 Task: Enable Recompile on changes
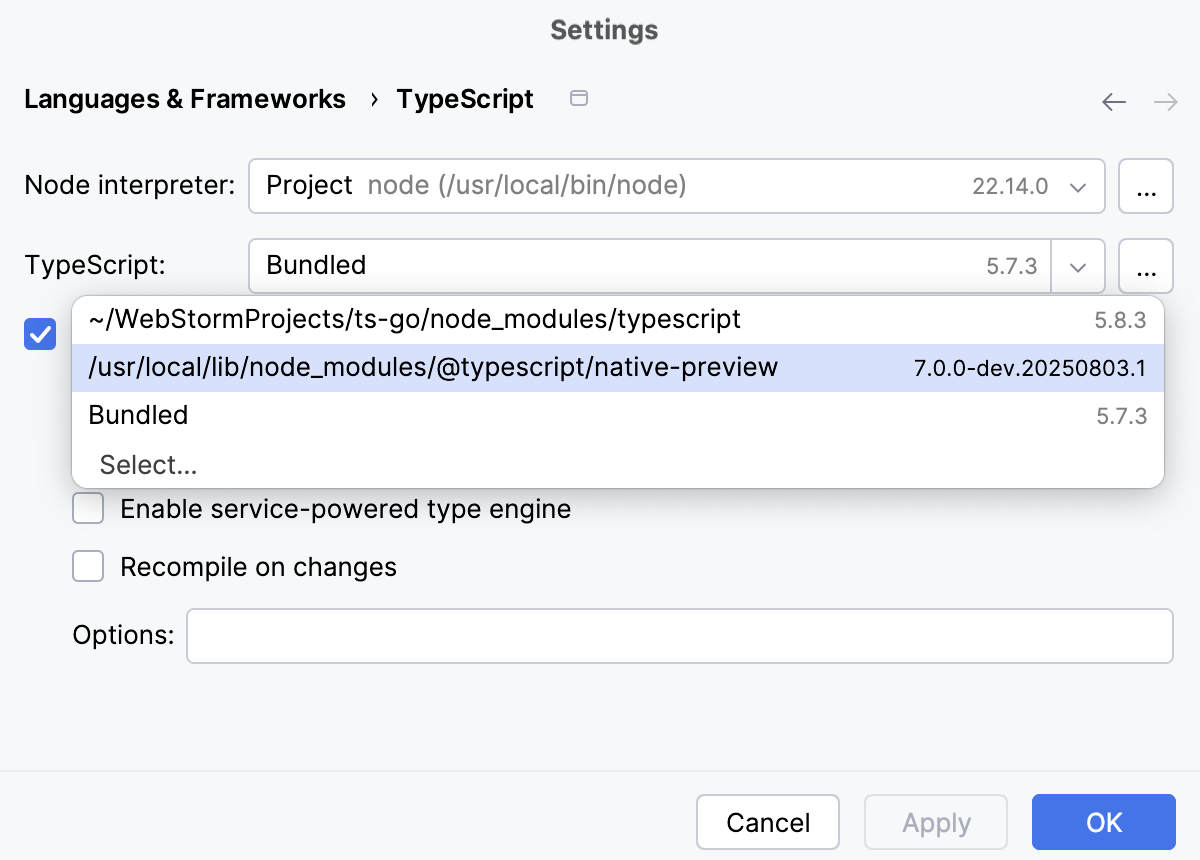coord(88,566)
